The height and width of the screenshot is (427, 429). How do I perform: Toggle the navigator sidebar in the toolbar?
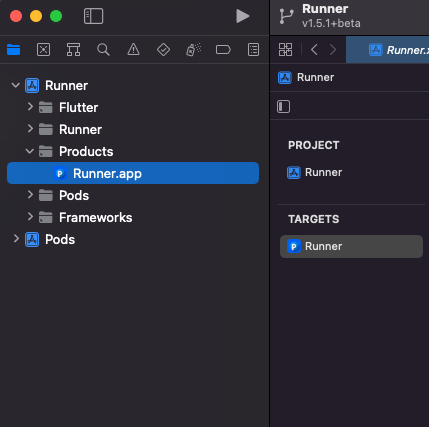[x=93, y=16]
